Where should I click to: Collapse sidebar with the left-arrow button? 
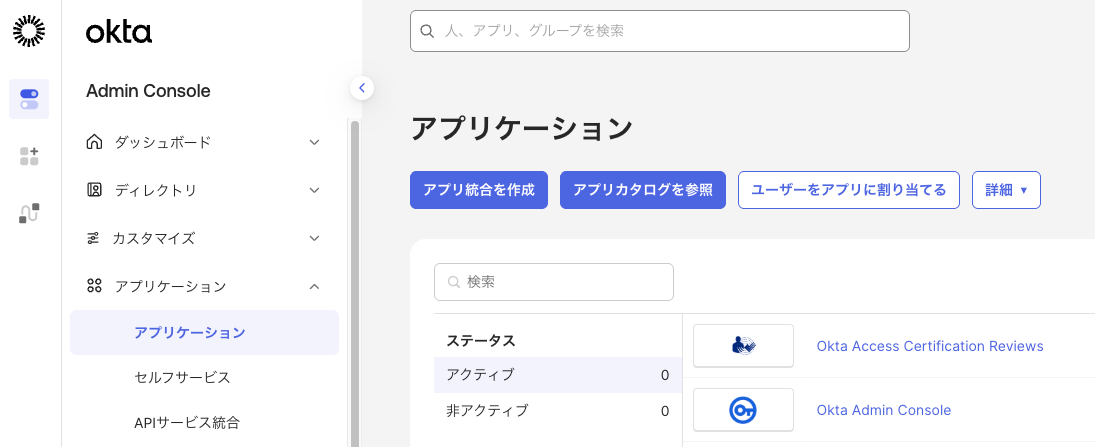tap(362, 88)
